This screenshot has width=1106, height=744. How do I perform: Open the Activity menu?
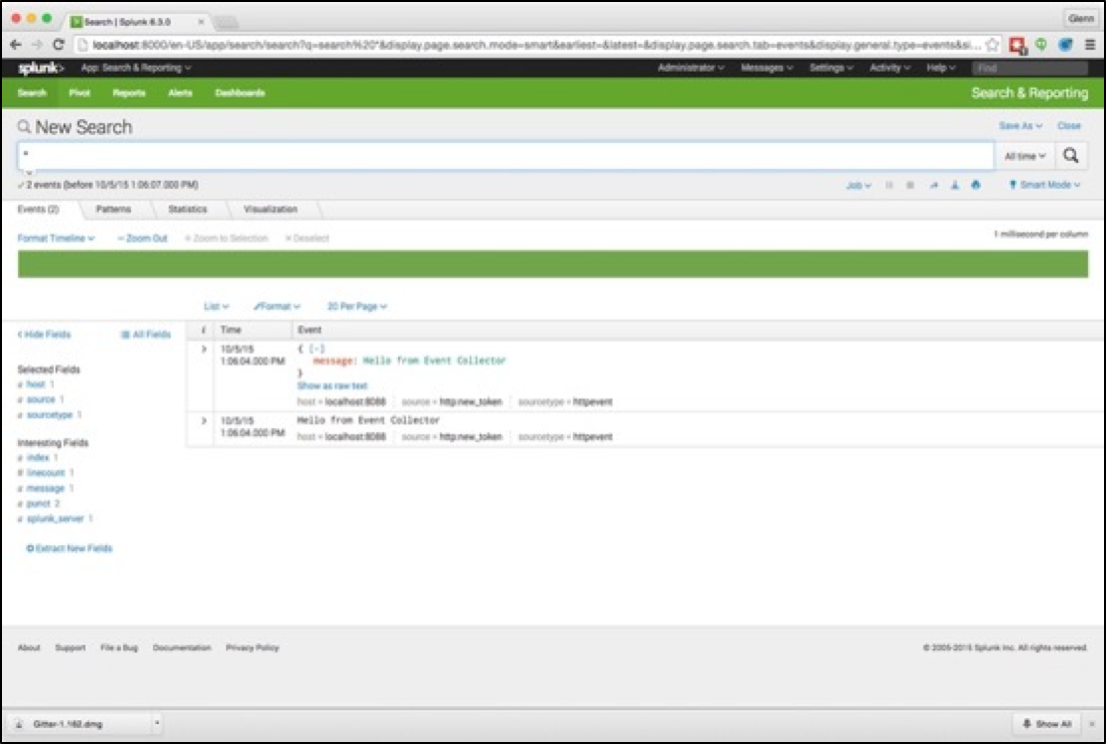tap(889, 68)
